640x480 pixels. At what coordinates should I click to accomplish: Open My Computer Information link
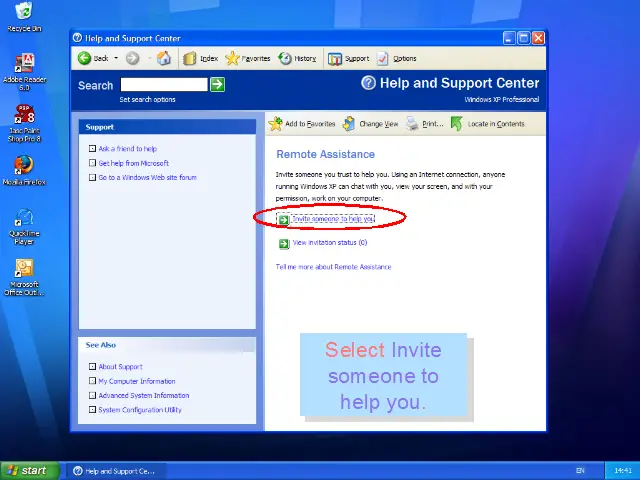(x=137, y=381)
